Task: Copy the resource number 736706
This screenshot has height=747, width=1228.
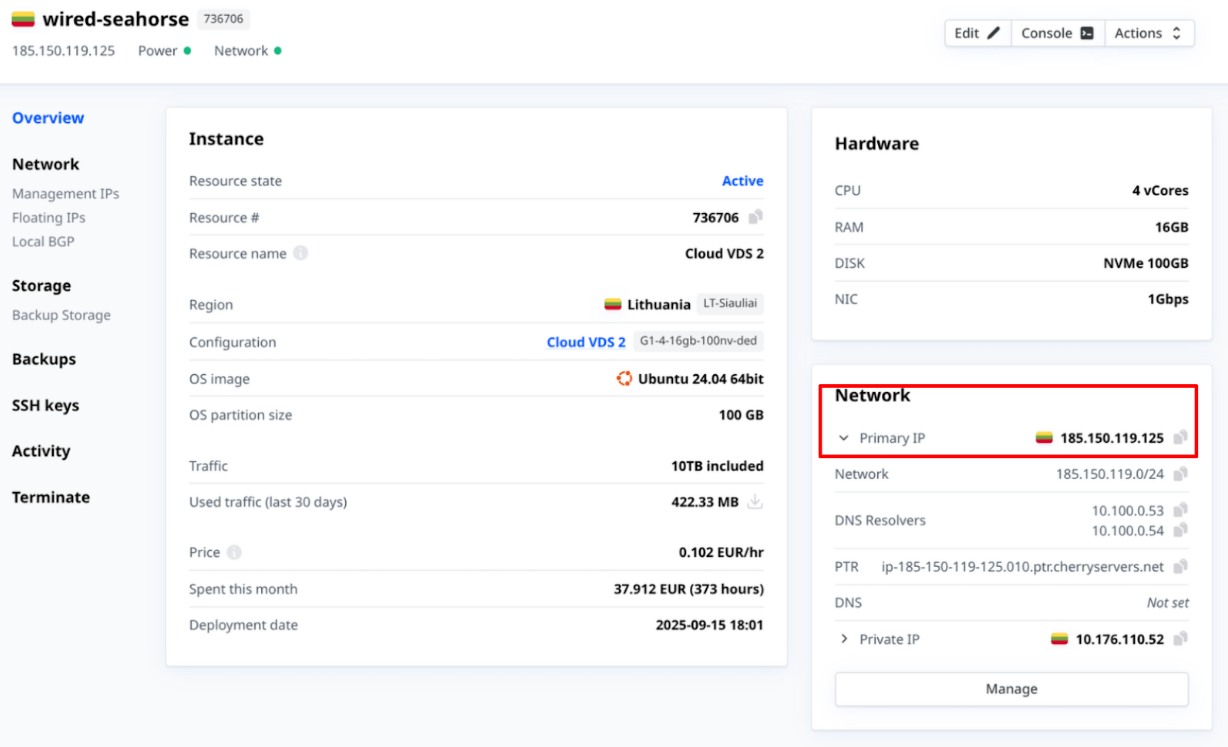Action: 756,217
